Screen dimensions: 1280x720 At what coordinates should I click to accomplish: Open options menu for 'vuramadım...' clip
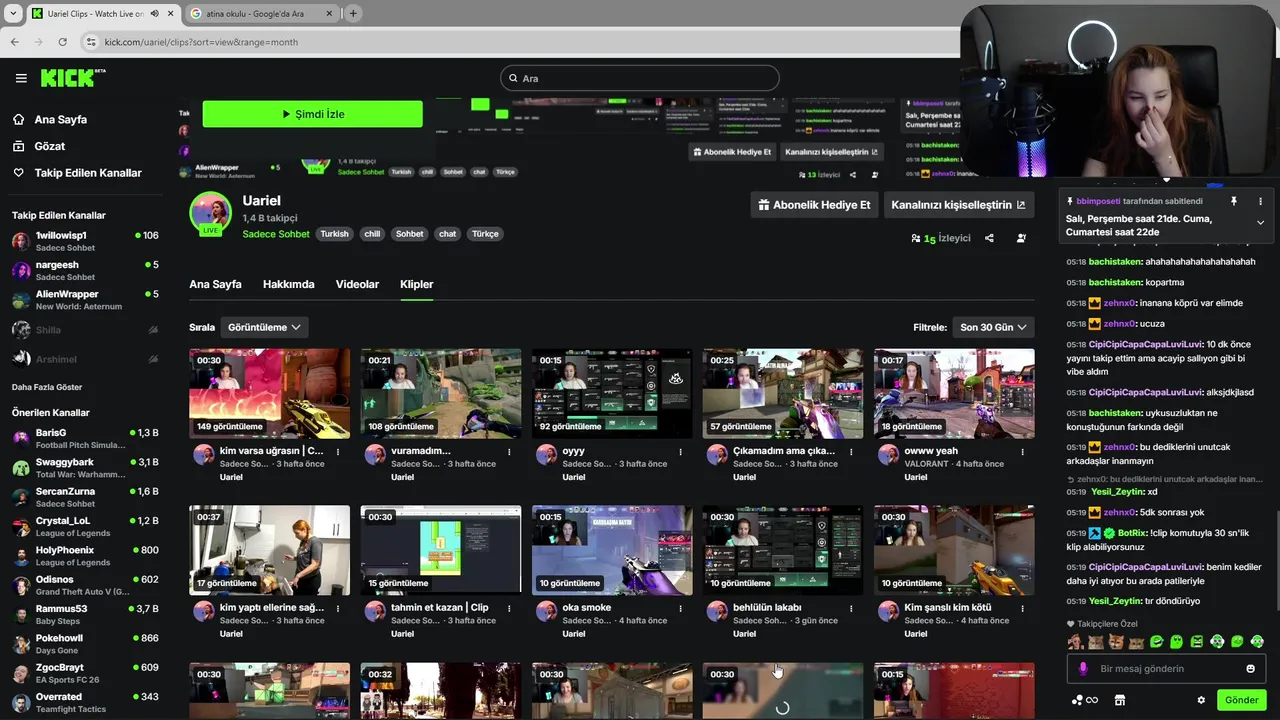tap(509, 452)
